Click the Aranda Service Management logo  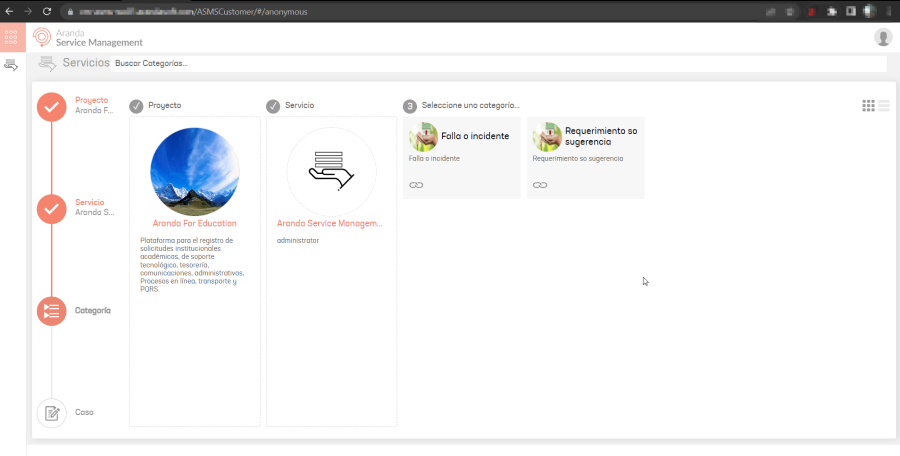[88, 37]
